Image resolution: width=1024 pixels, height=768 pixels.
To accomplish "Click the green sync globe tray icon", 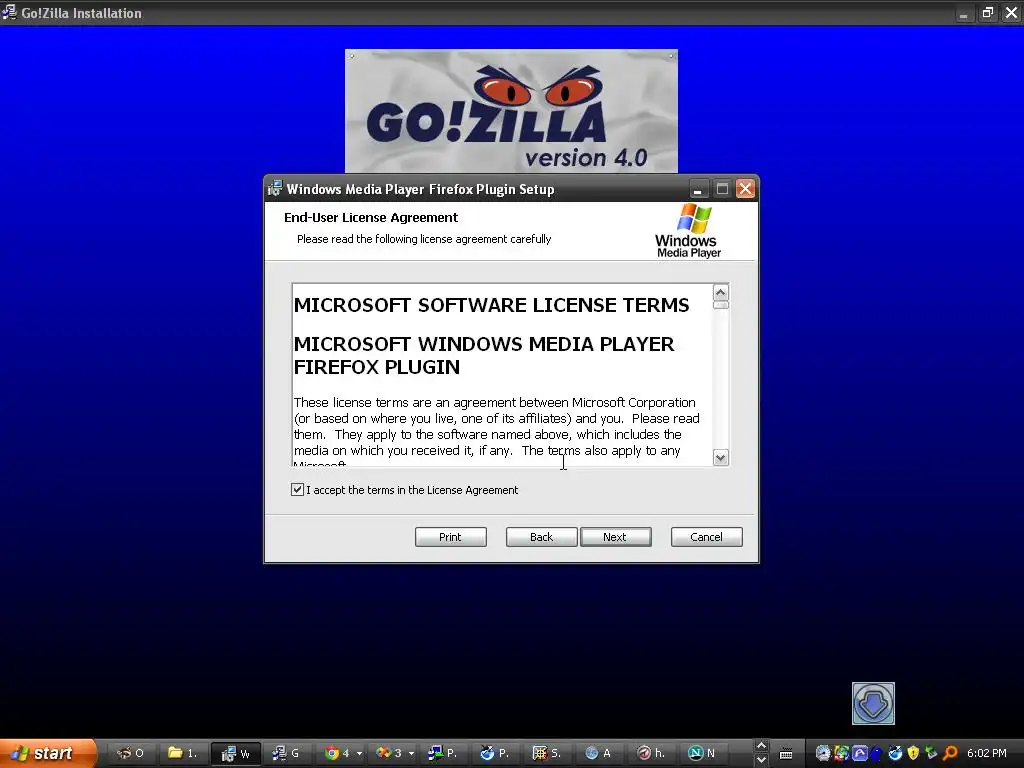I will [841, 753].
